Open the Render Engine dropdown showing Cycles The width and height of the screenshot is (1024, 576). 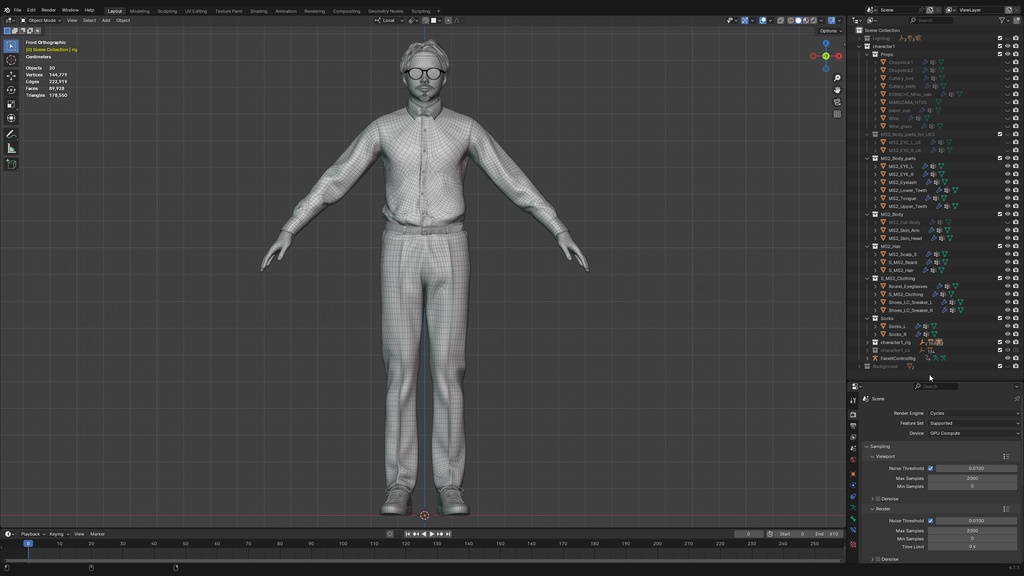coord(974,413)
